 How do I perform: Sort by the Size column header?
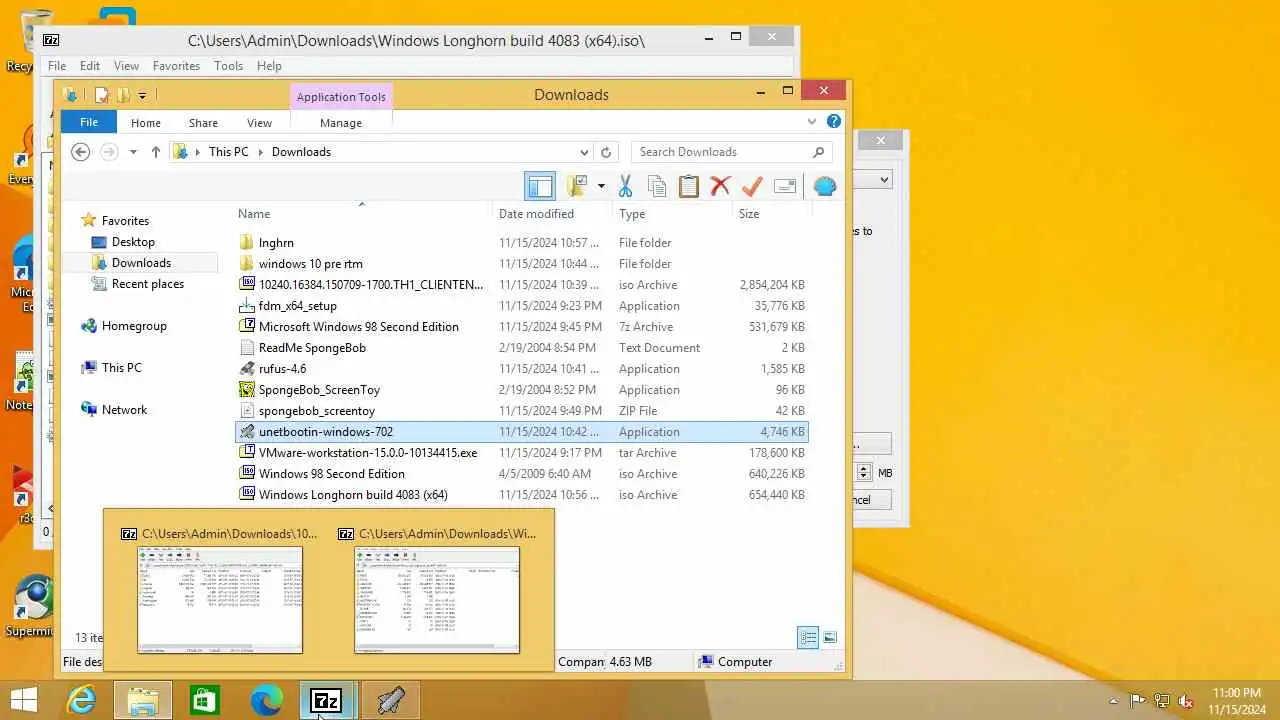[749, 214]
